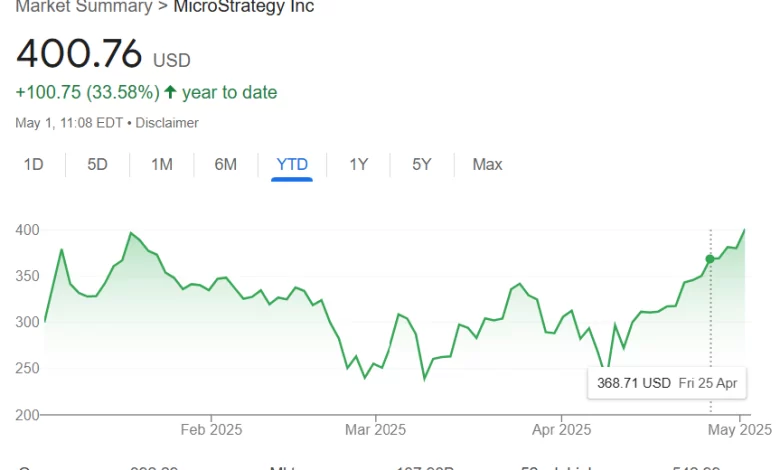
Task: Click the Apr 2025 axis label
Action: [x=561, y=430]
